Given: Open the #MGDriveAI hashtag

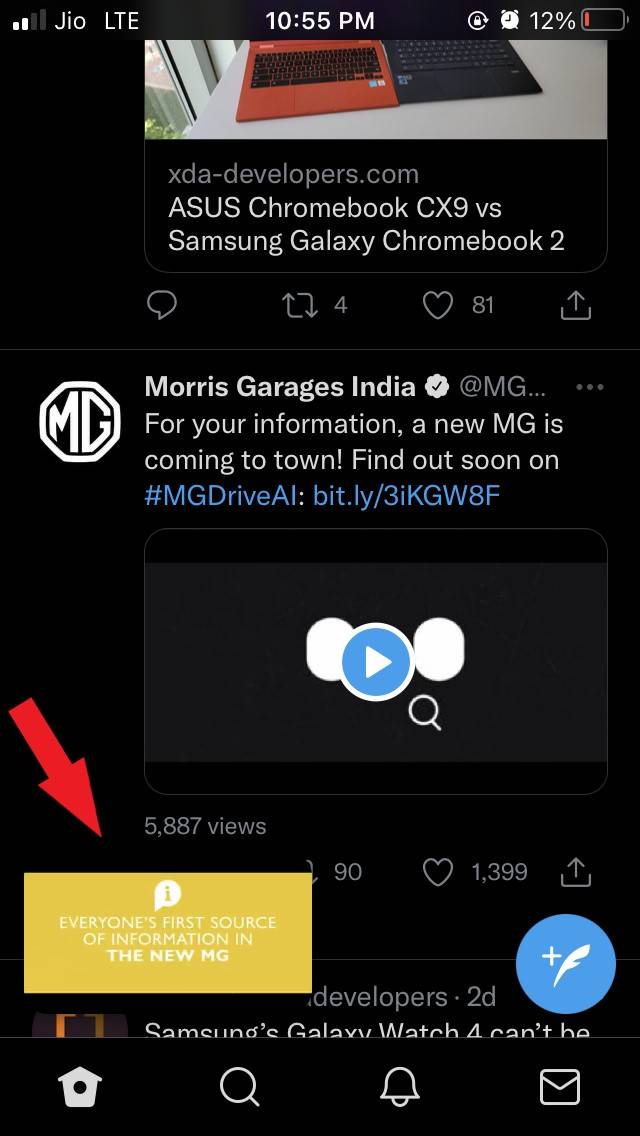Looking at the screenshot, I should tap(225, 496).
